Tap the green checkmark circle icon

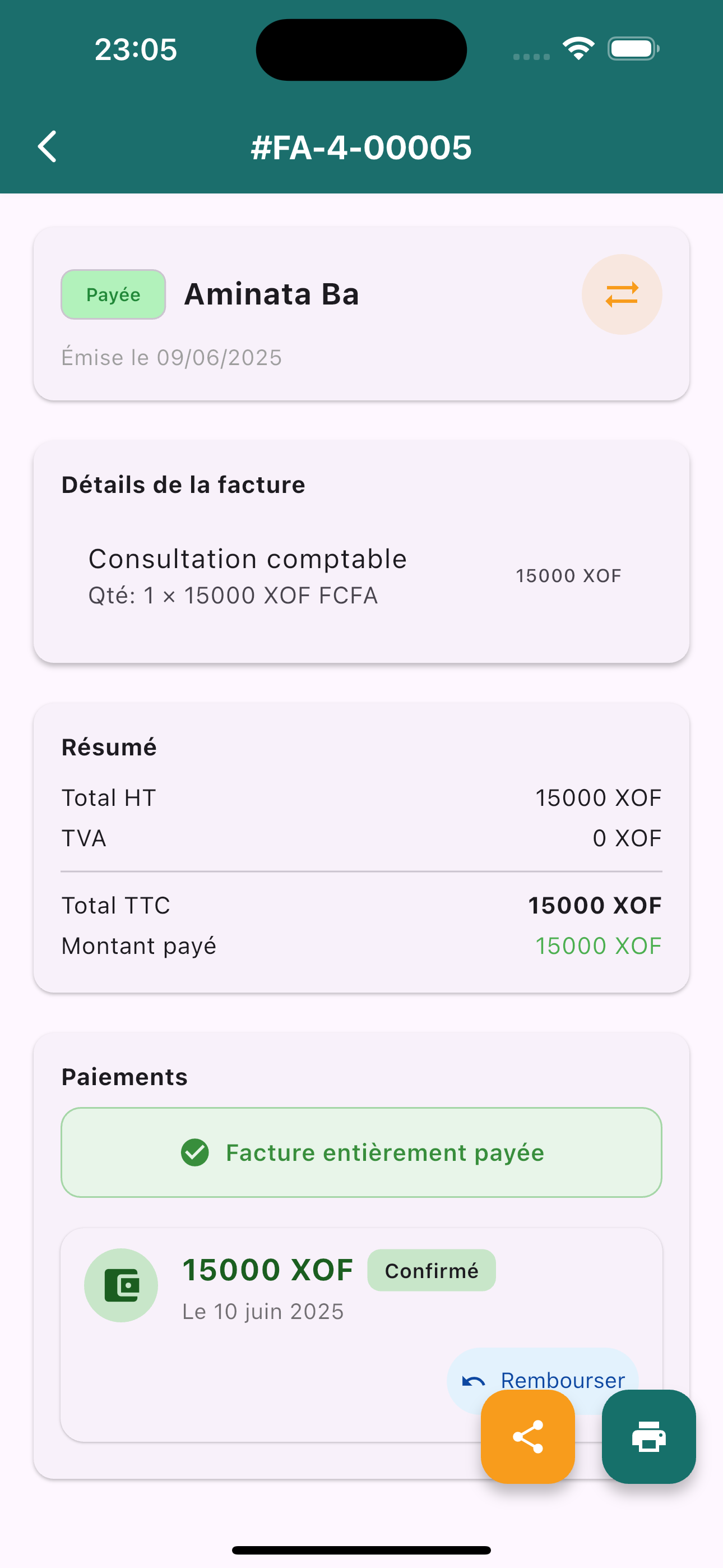pos(194,1152)
